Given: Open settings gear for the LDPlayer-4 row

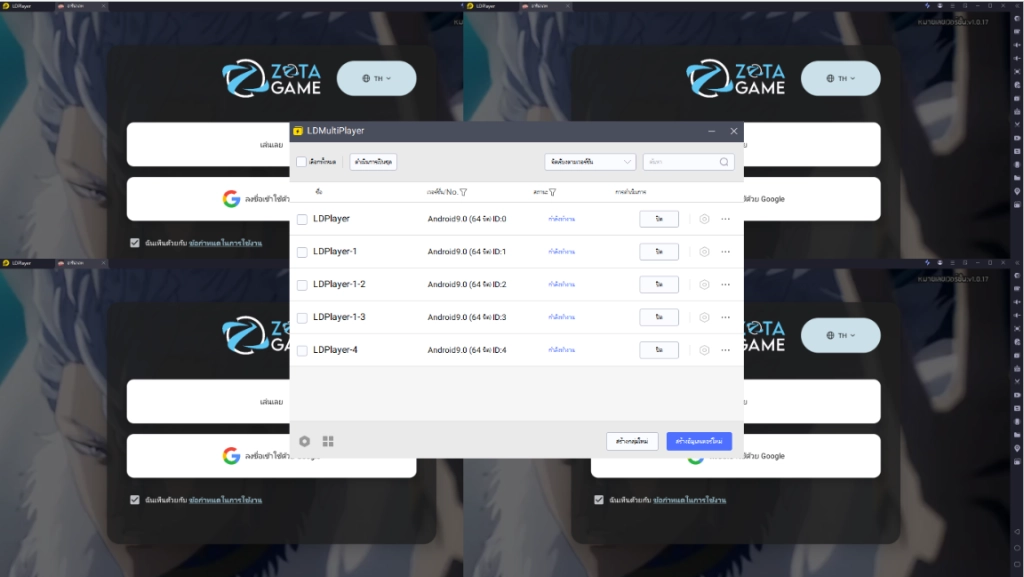Looking at the screenshot, I should click(x=704, y=351).
